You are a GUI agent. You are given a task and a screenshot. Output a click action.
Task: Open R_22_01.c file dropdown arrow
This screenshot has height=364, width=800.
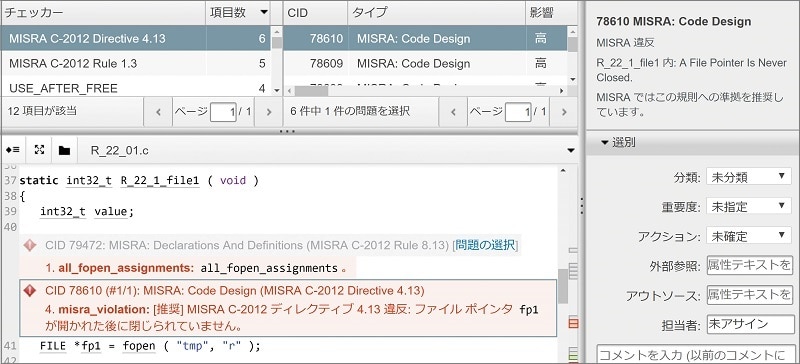(571, 151)
